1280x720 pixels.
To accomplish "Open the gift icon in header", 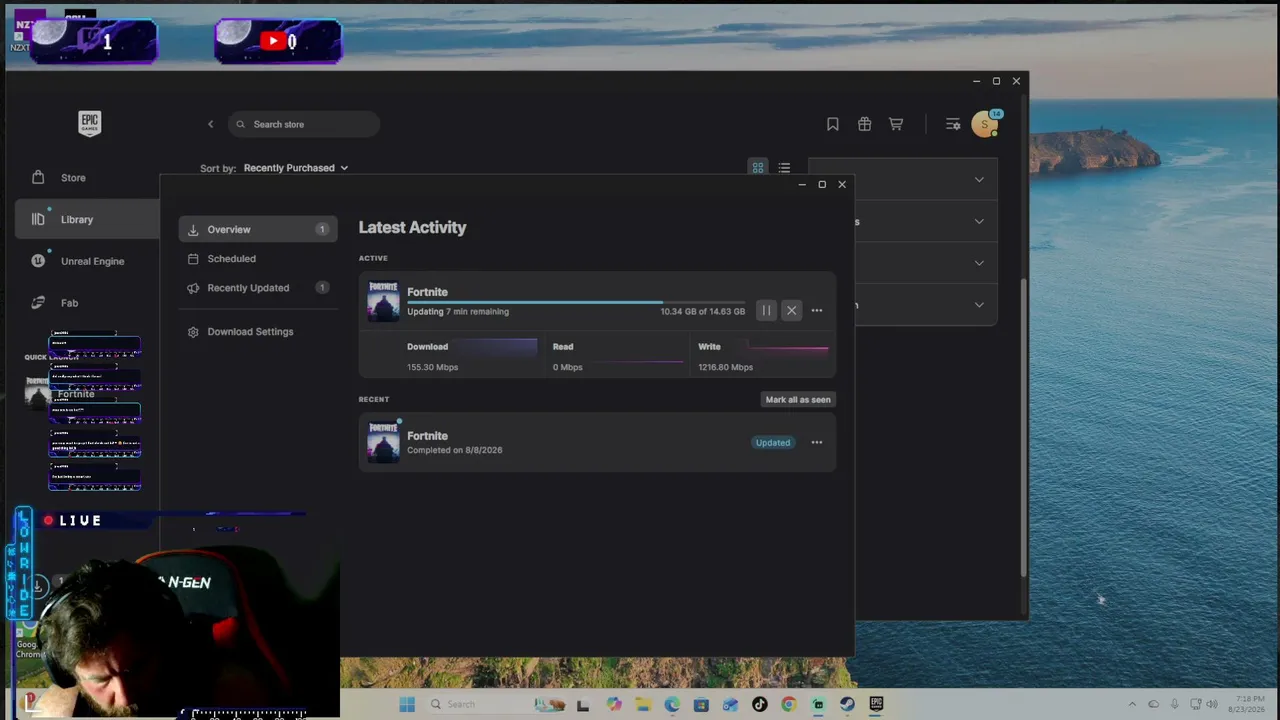I will tap(864, 124).
